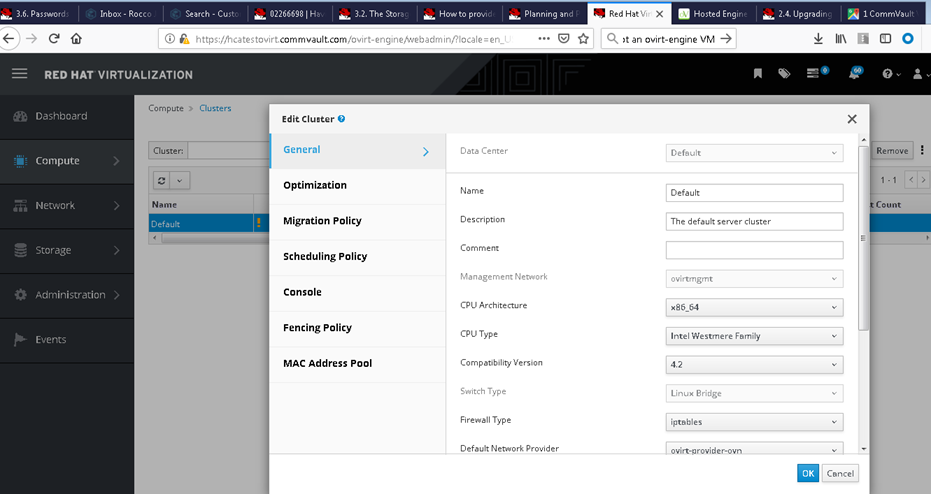Viewport: 931px width, 494px height.
Task: Expand the Administration sidebar menu
Action: pos(66,295)
